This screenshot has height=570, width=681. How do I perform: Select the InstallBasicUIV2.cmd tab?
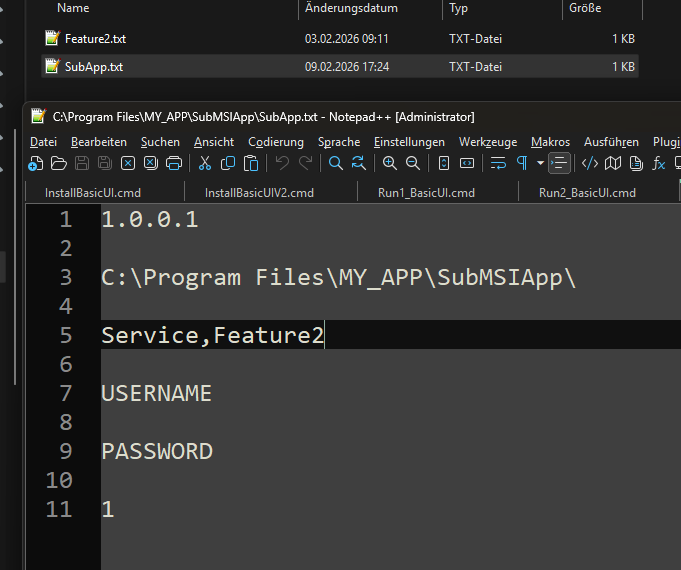point(259,192)
